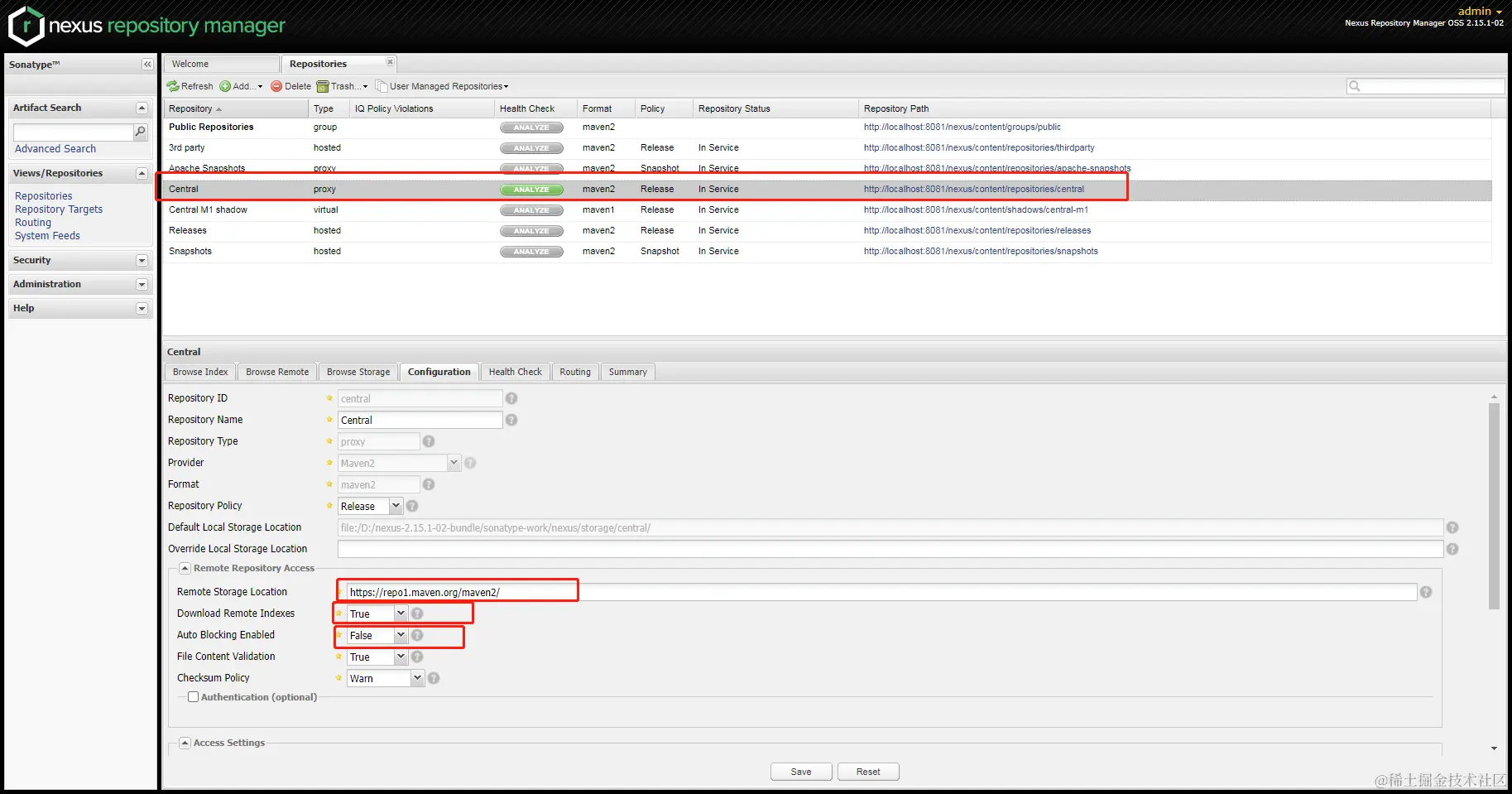The width and height of the screenshot is (1512, 794).
Task: Open Routing in the sidebar
Action: 33,223
